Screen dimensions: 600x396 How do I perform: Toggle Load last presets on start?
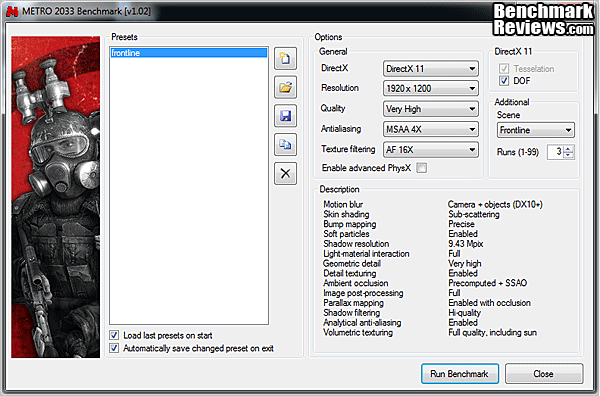tap(114, 335)
